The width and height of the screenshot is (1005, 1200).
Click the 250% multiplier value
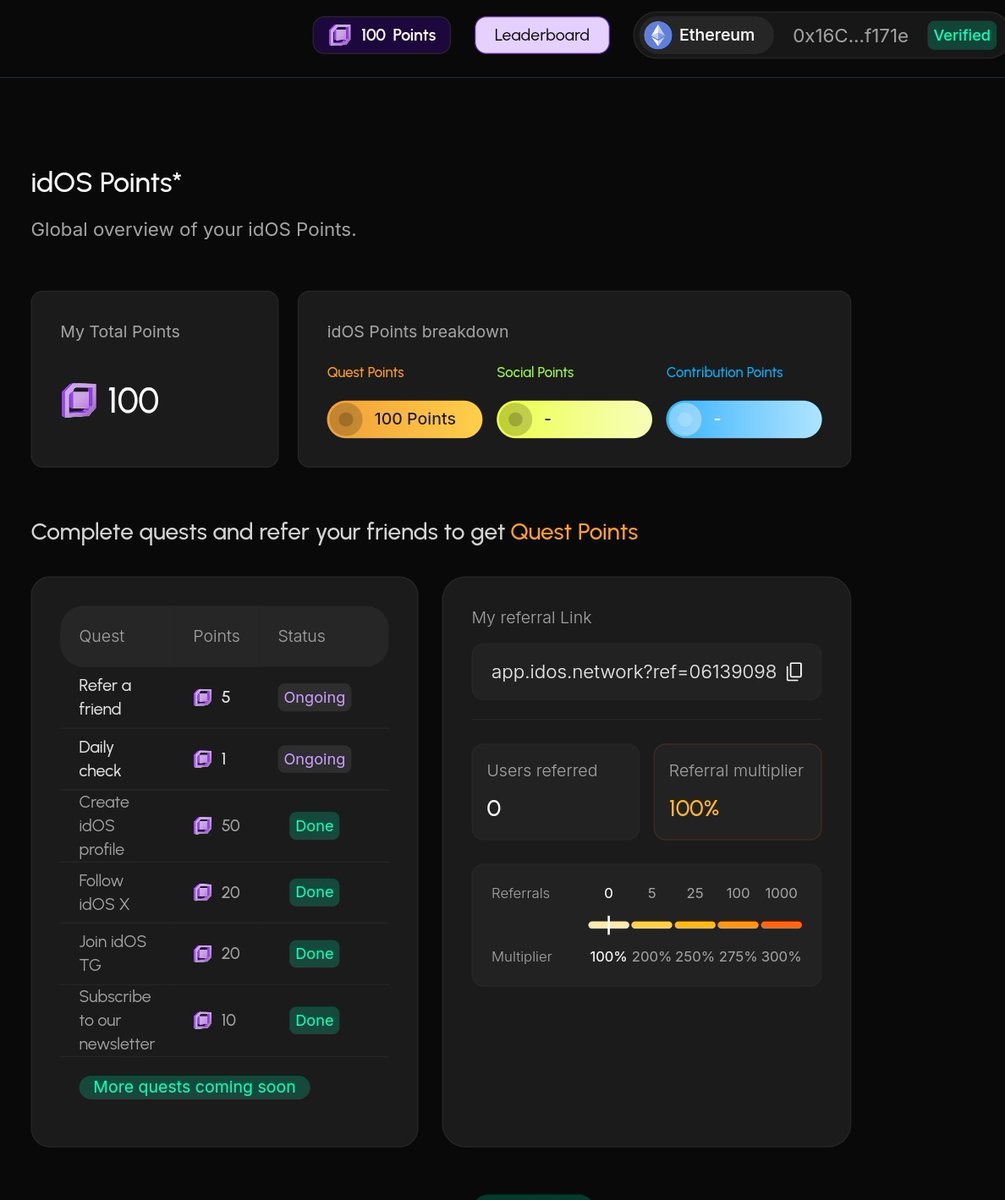click(695, 957)
